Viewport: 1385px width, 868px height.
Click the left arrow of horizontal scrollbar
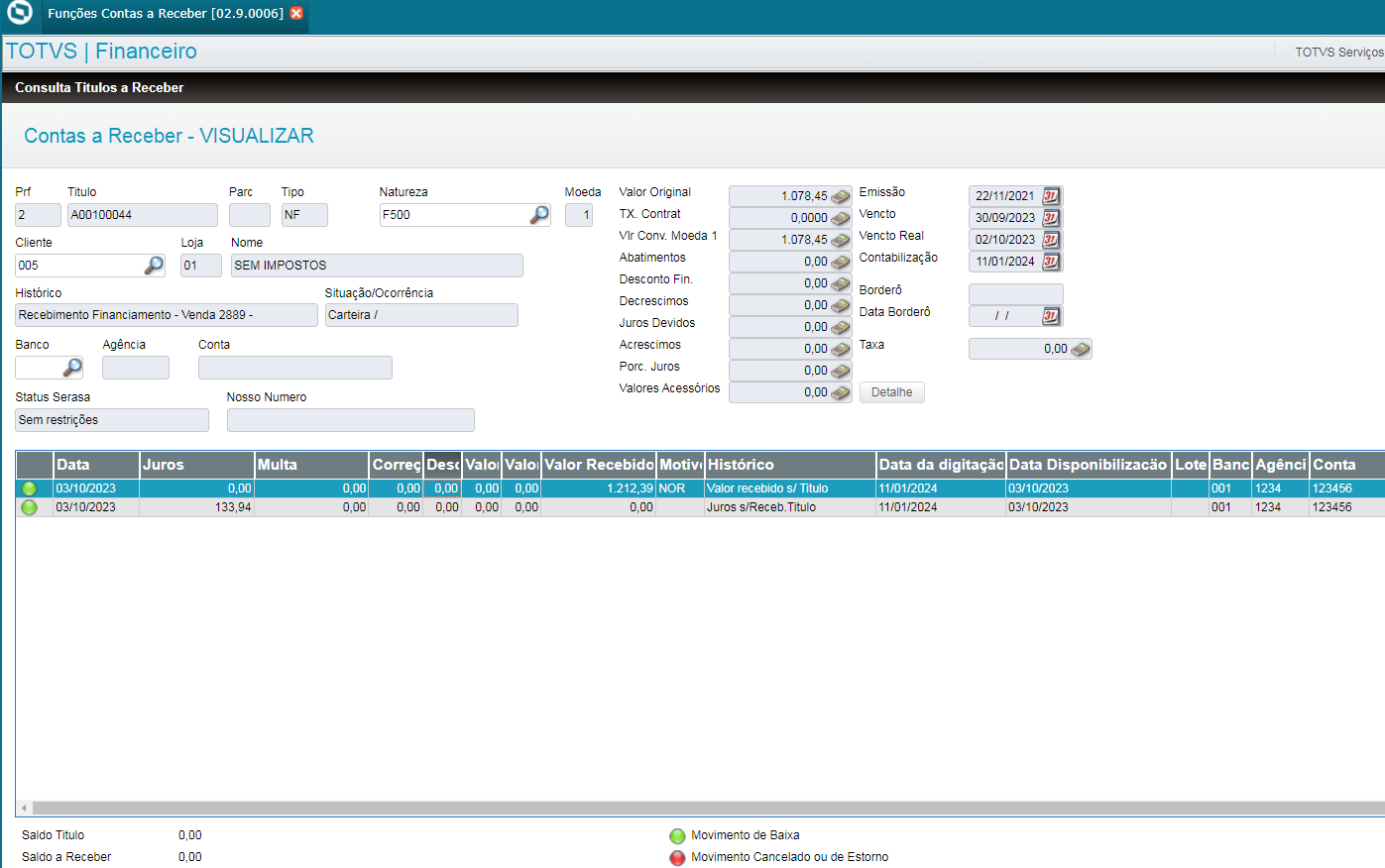pos(25,808)
